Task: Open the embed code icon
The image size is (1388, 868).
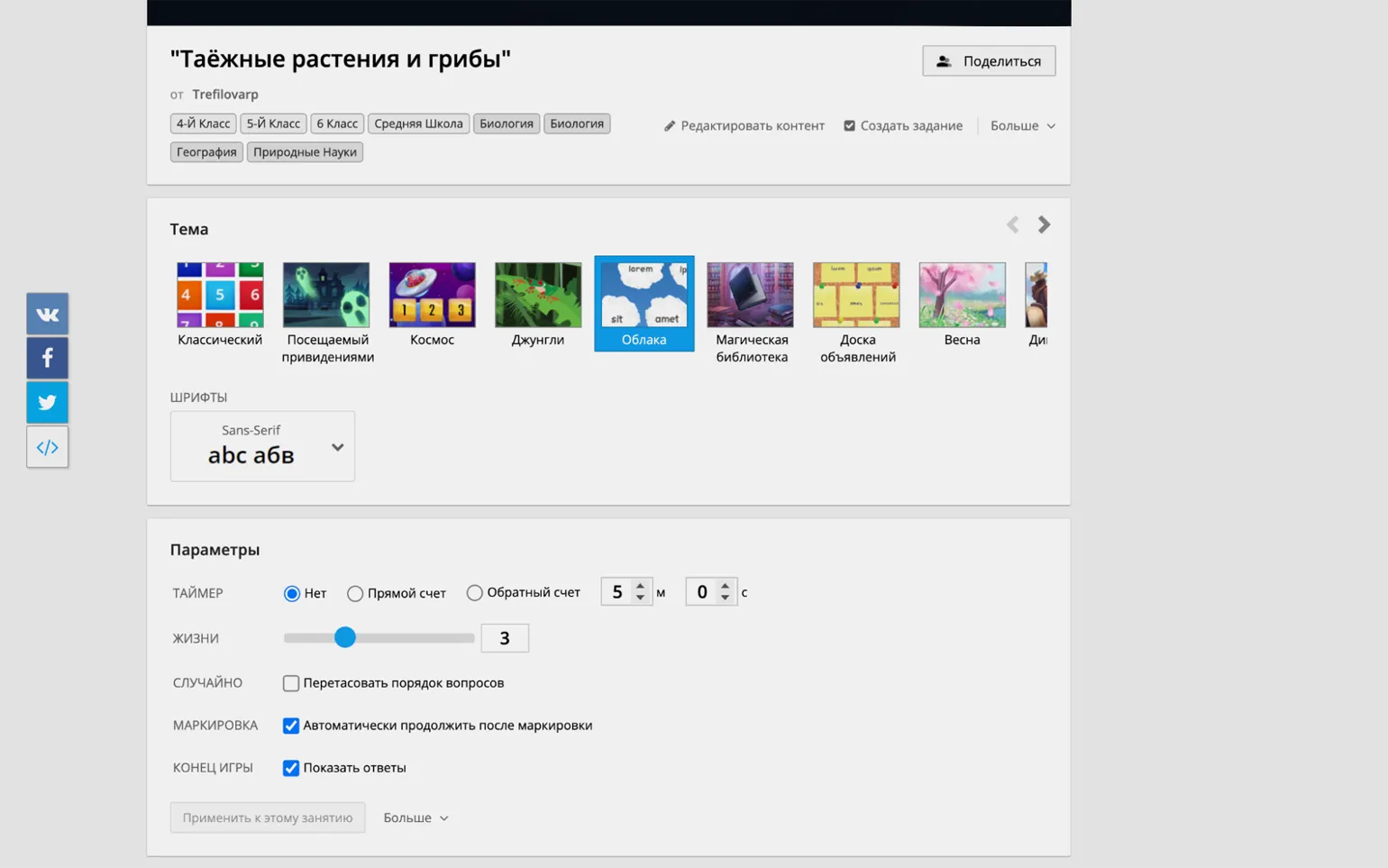Action: pyautogui.click(x=47, y=447)
